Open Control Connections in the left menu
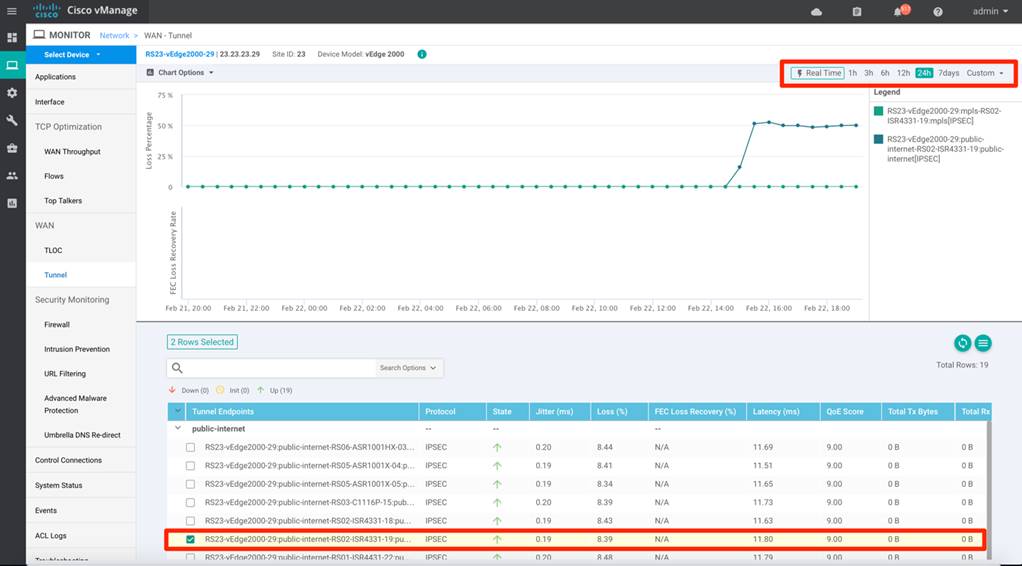The image size is (1022, 566). pyautogui.click(x=68, y=460)
